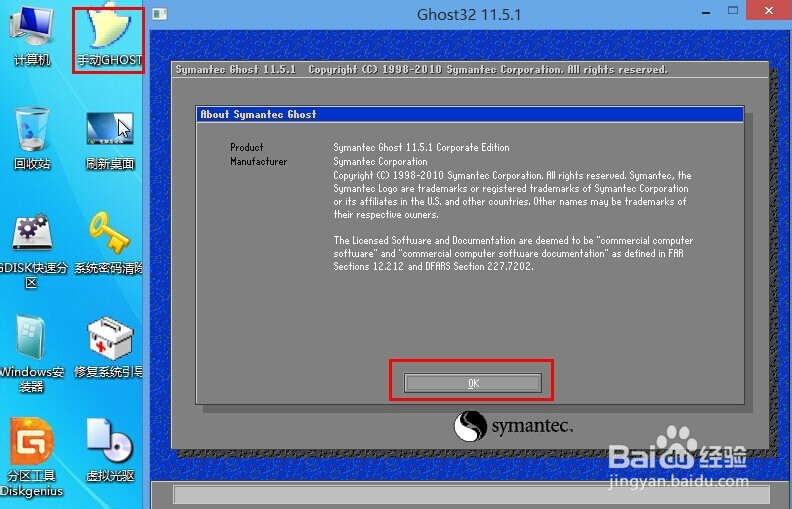Click the About Symantec Ghost title bar

(x=470, y=114)
